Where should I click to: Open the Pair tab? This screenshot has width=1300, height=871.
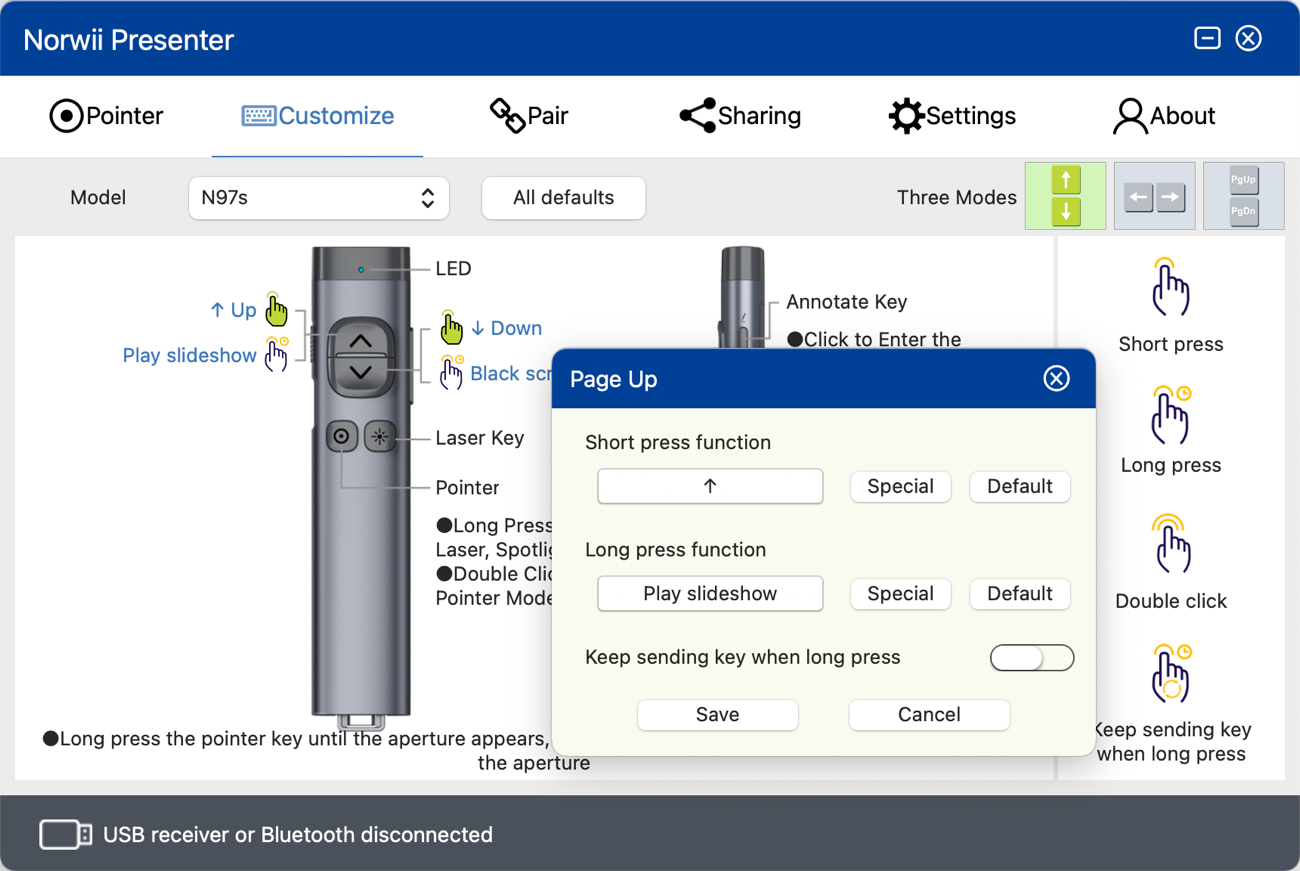coord(529,116)
